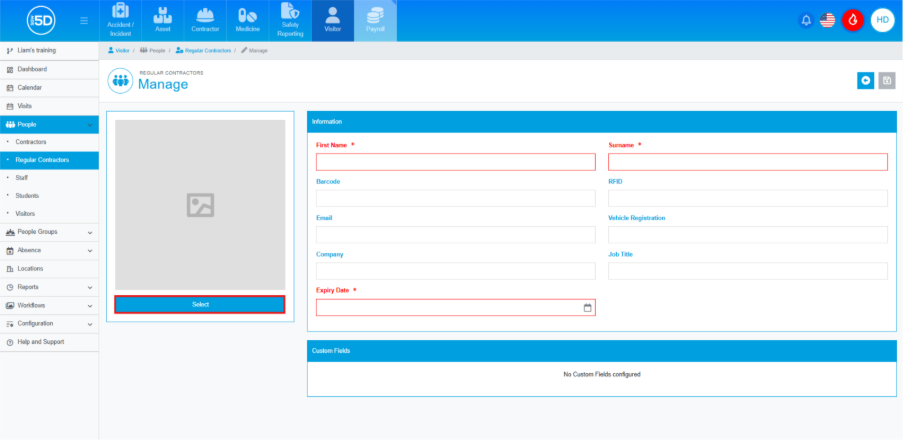
Task: Click the red droplet icon
Action: pyautogui.click(x=853, y=20)
